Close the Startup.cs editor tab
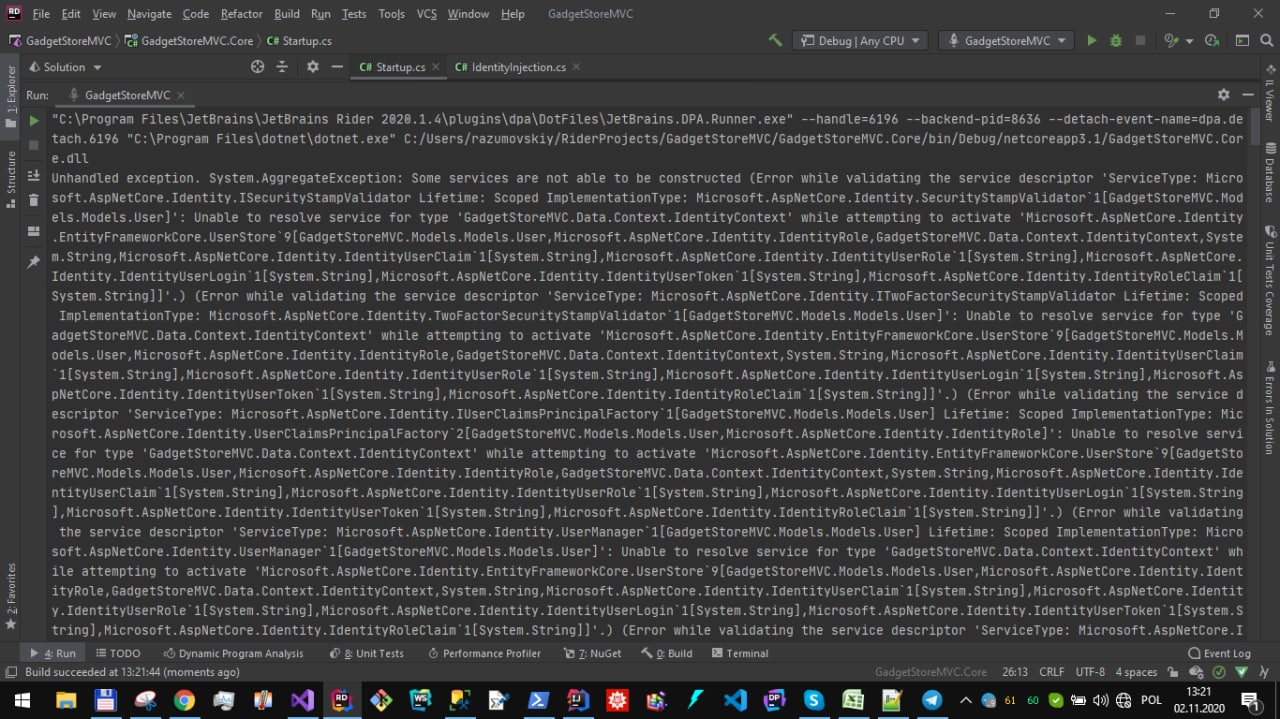 pos(436,67)
